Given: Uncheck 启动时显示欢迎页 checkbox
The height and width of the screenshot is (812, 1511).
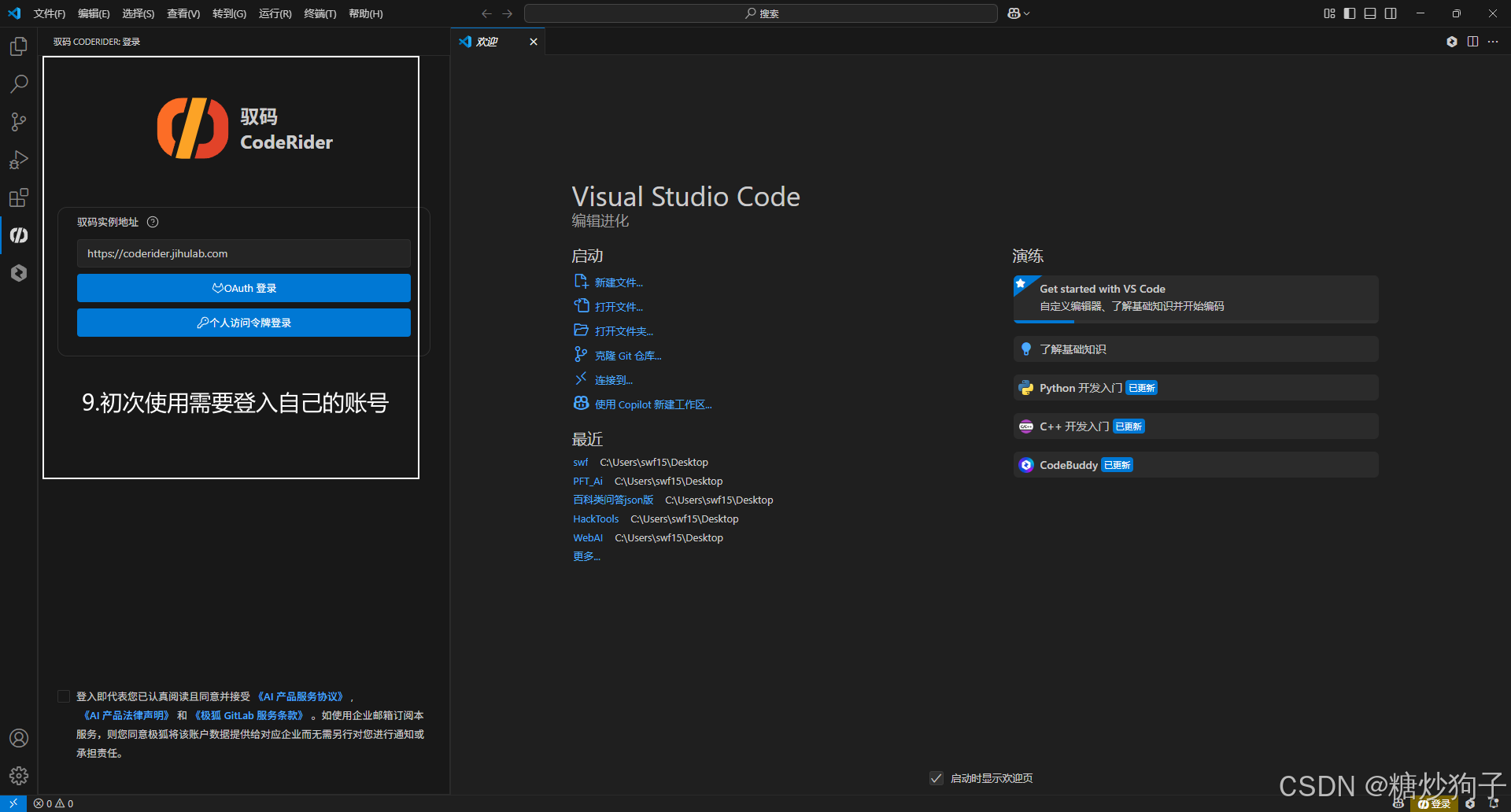Looking at the screenshot, I should [937, 778].
